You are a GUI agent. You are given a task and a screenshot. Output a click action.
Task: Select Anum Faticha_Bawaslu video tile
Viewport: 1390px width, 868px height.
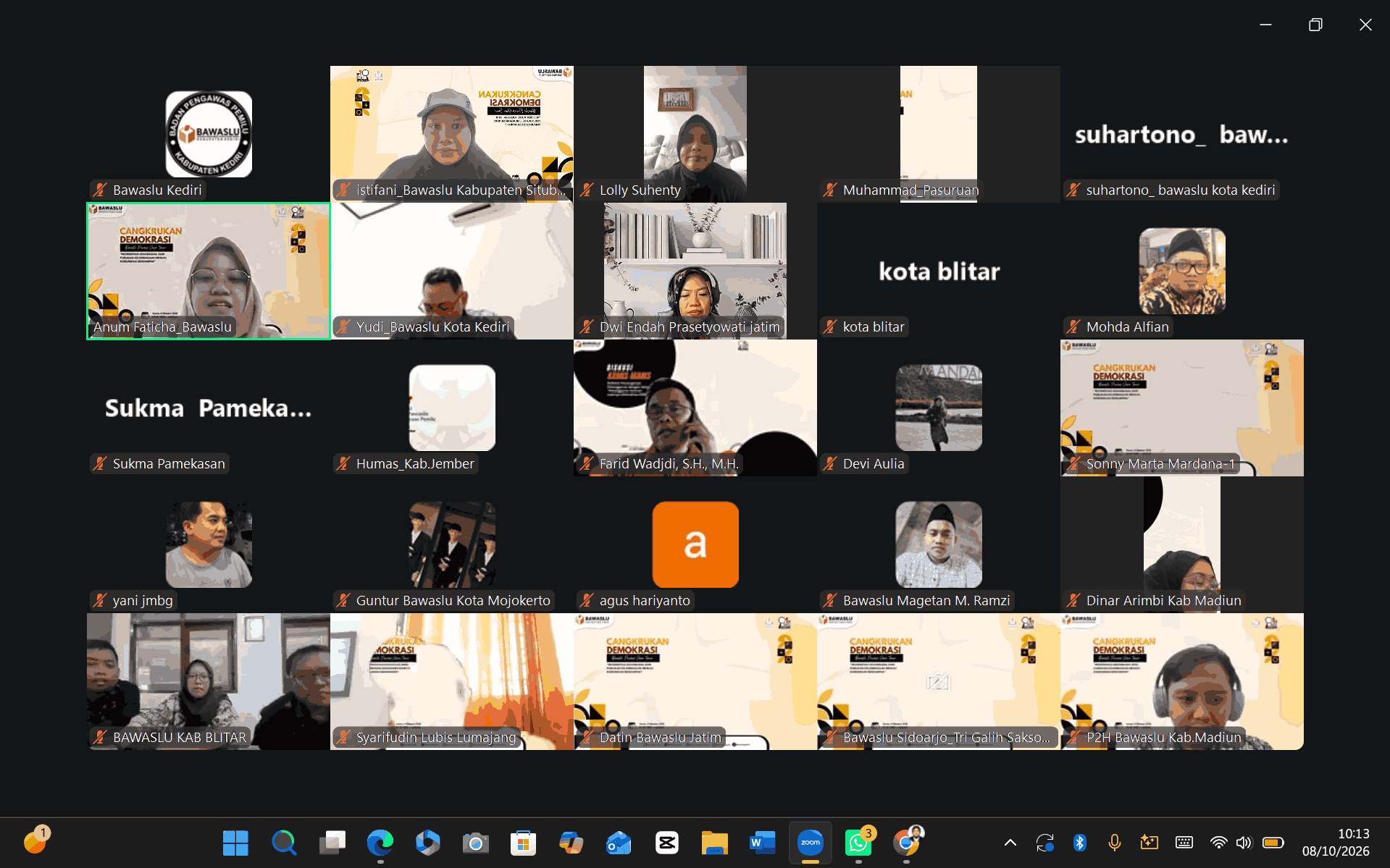click(x=209, y=271)
